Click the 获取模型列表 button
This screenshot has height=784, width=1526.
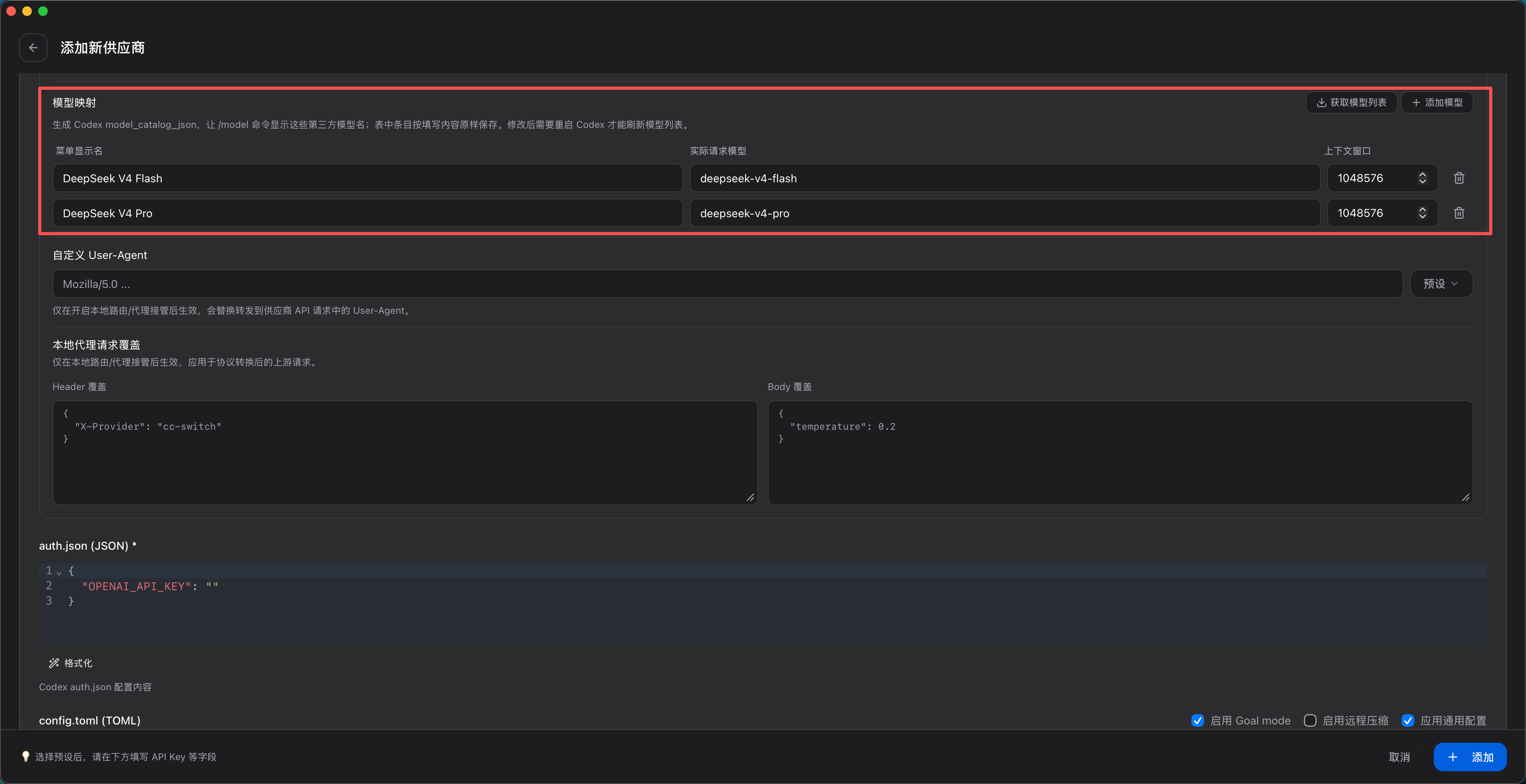point(1351,102)
